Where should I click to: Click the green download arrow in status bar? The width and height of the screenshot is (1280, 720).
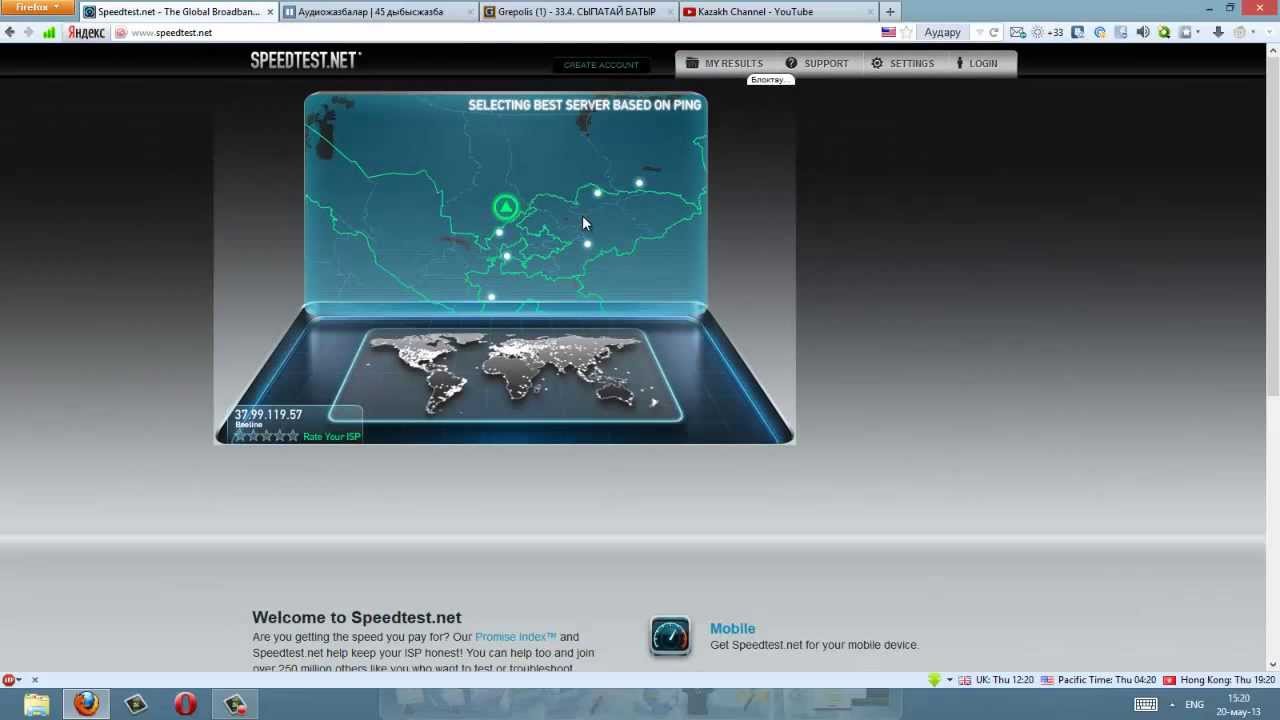point(934,680)
